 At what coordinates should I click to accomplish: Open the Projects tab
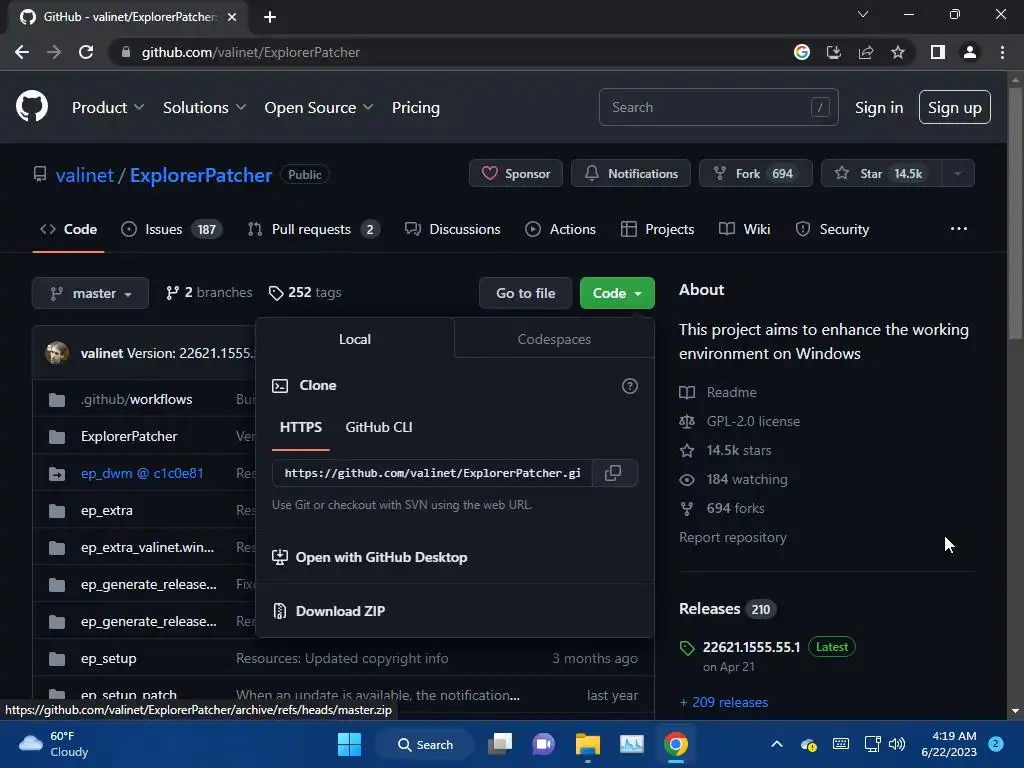pyautogui.click(x=657, y=229)
